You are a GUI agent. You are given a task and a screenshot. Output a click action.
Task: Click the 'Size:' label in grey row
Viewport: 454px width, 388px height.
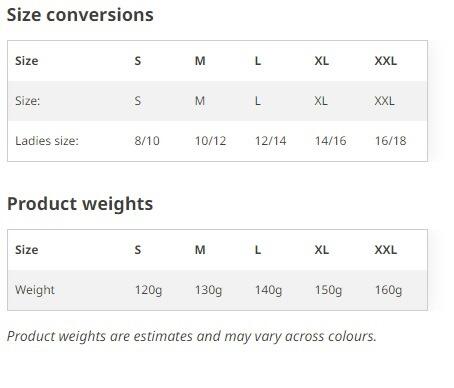pyautogui.click(x=27, y=101)
